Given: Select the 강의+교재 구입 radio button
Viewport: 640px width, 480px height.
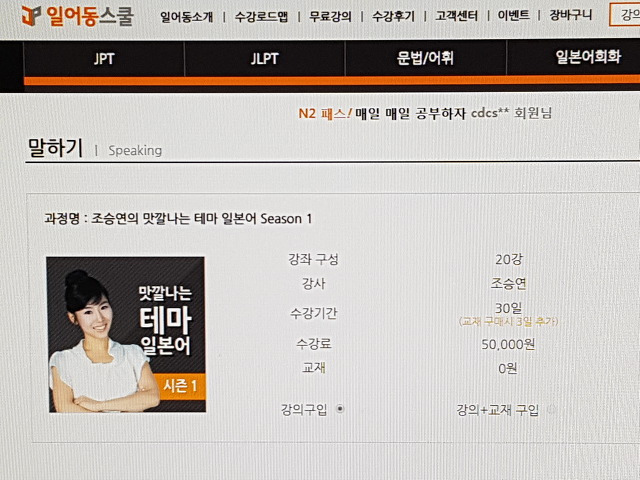Looking at the screenshot, I should [551, 409].
